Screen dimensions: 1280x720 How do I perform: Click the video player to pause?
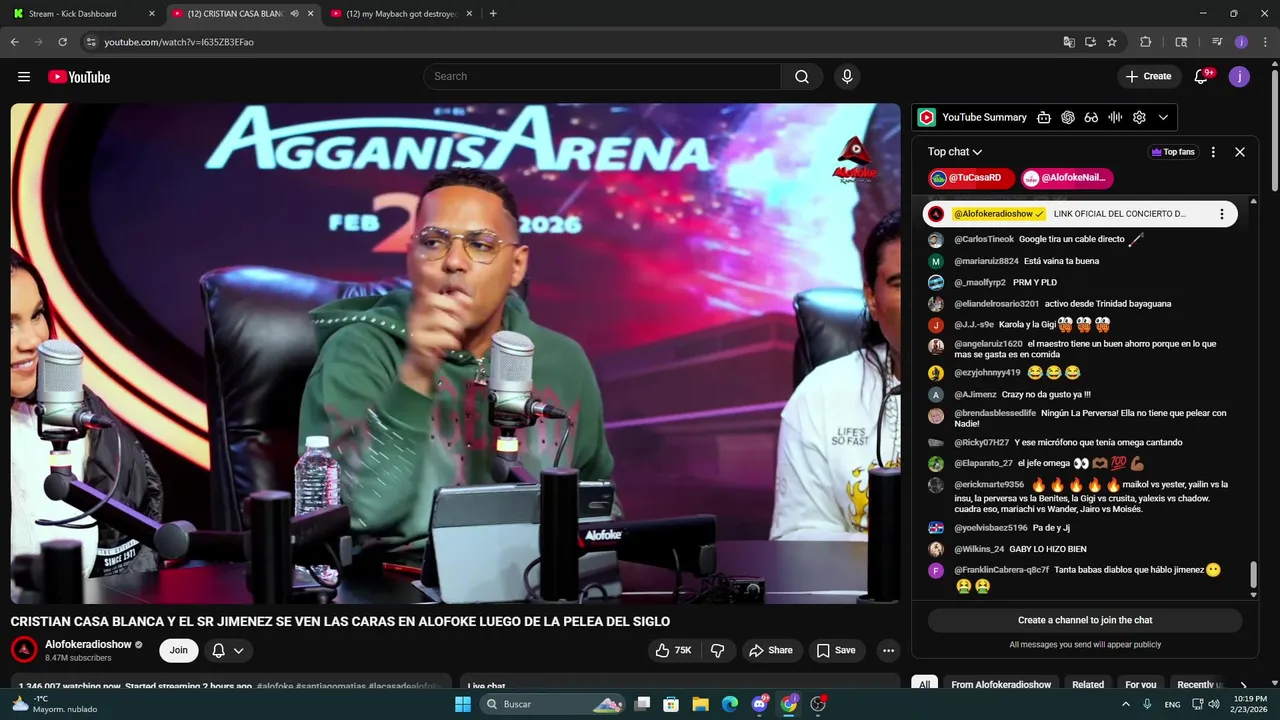coord(455,353)
